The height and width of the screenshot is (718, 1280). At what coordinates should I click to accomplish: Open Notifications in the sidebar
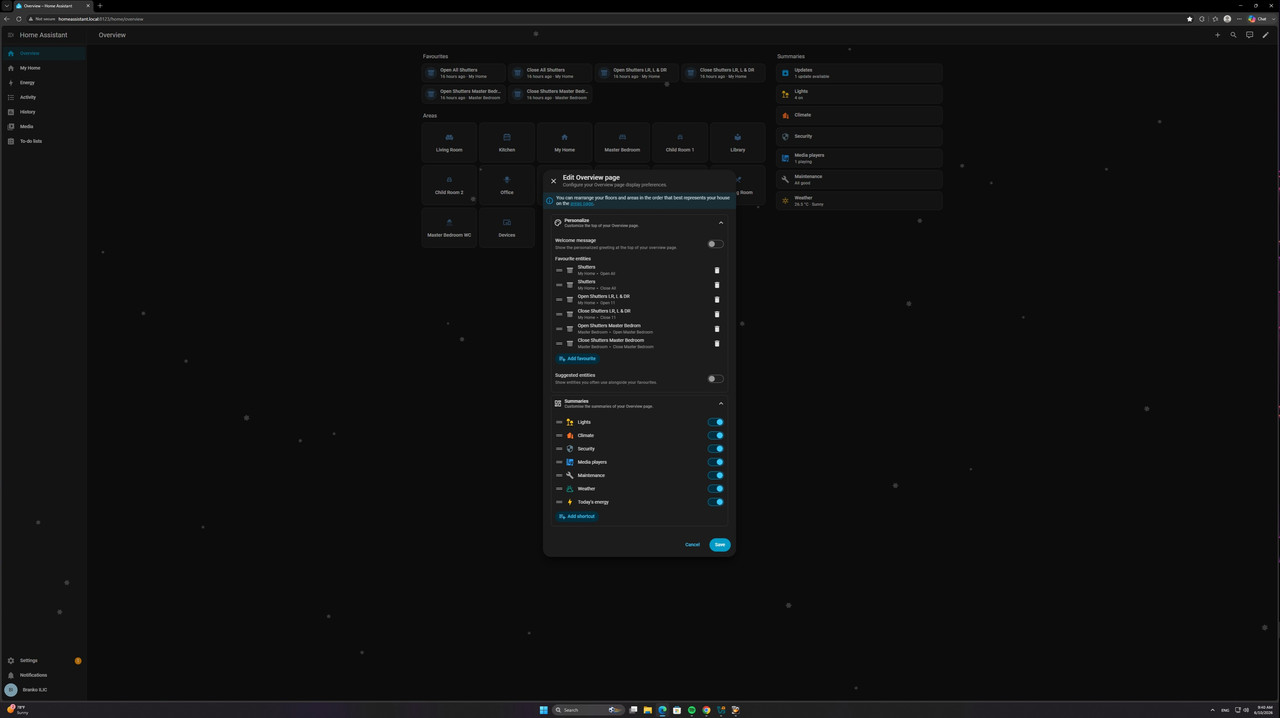tap(43, 675)
